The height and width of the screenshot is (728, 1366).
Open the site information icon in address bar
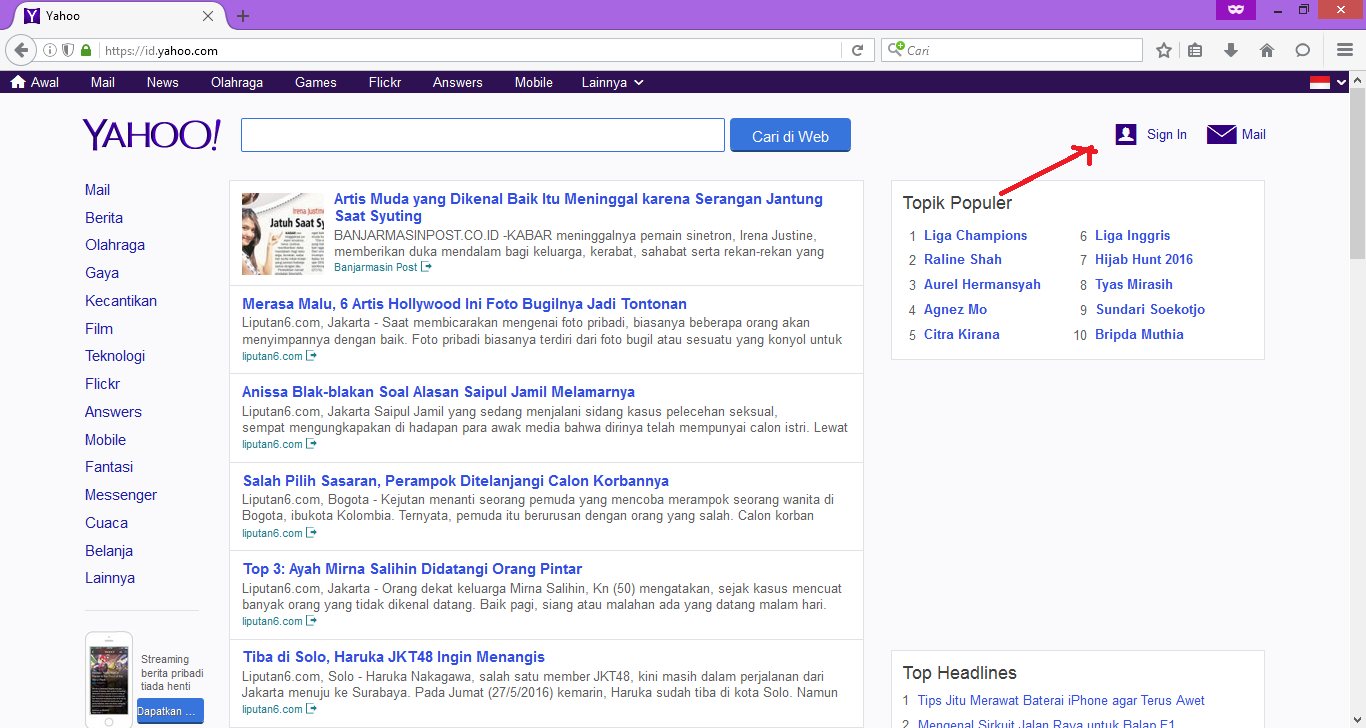50,50
